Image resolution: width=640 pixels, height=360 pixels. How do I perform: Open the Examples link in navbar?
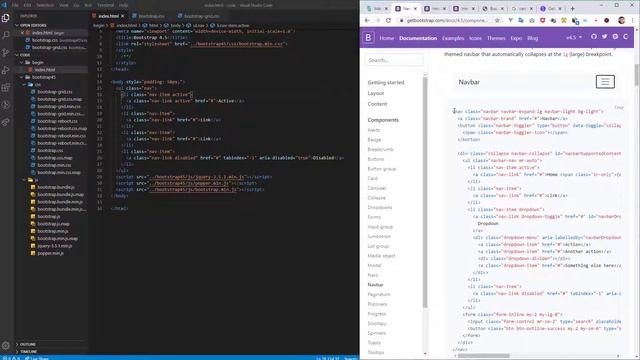click(x=453, y=38)
